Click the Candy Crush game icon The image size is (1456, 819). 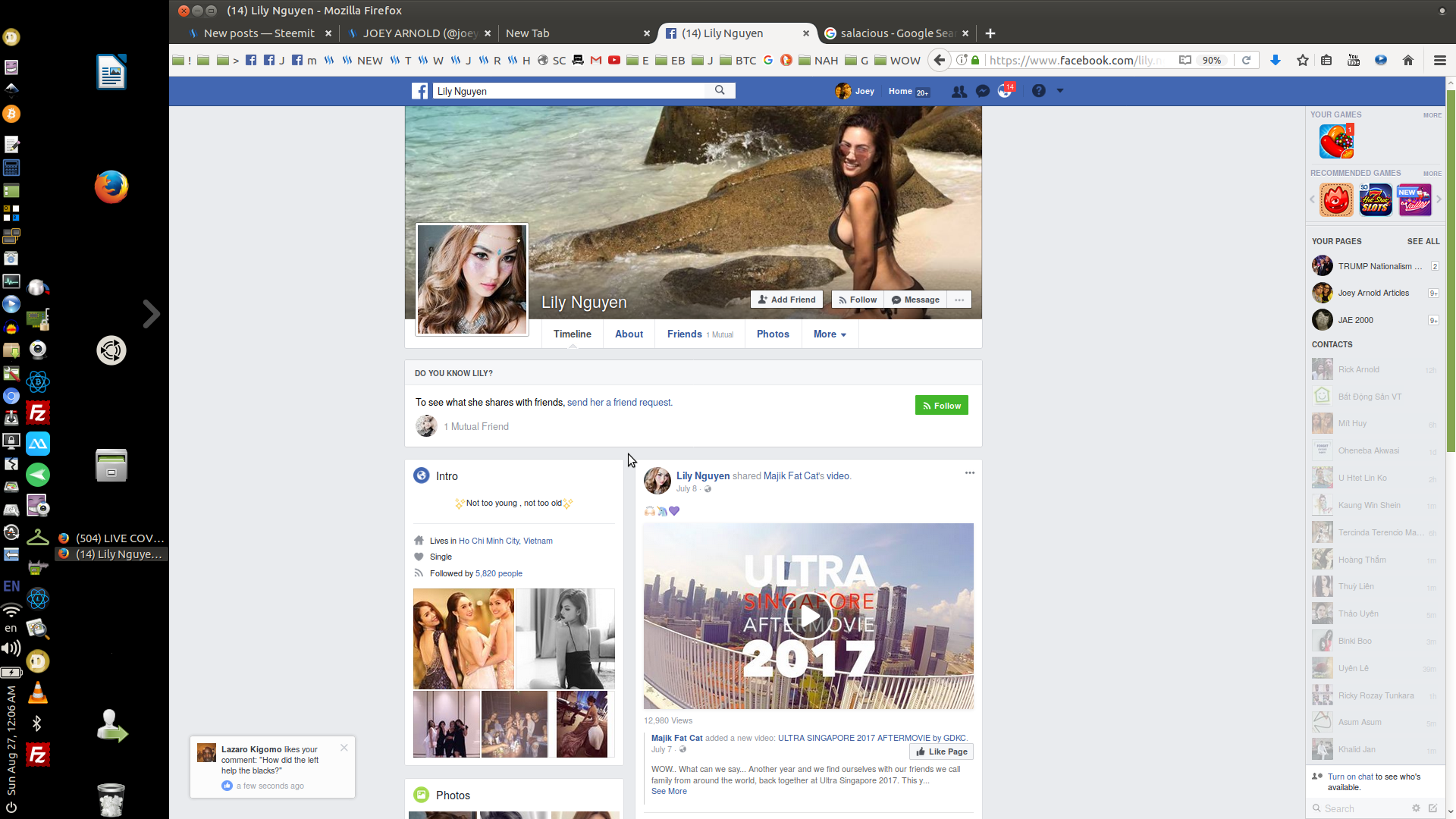pyautogui.click(x=1336, y=142)
